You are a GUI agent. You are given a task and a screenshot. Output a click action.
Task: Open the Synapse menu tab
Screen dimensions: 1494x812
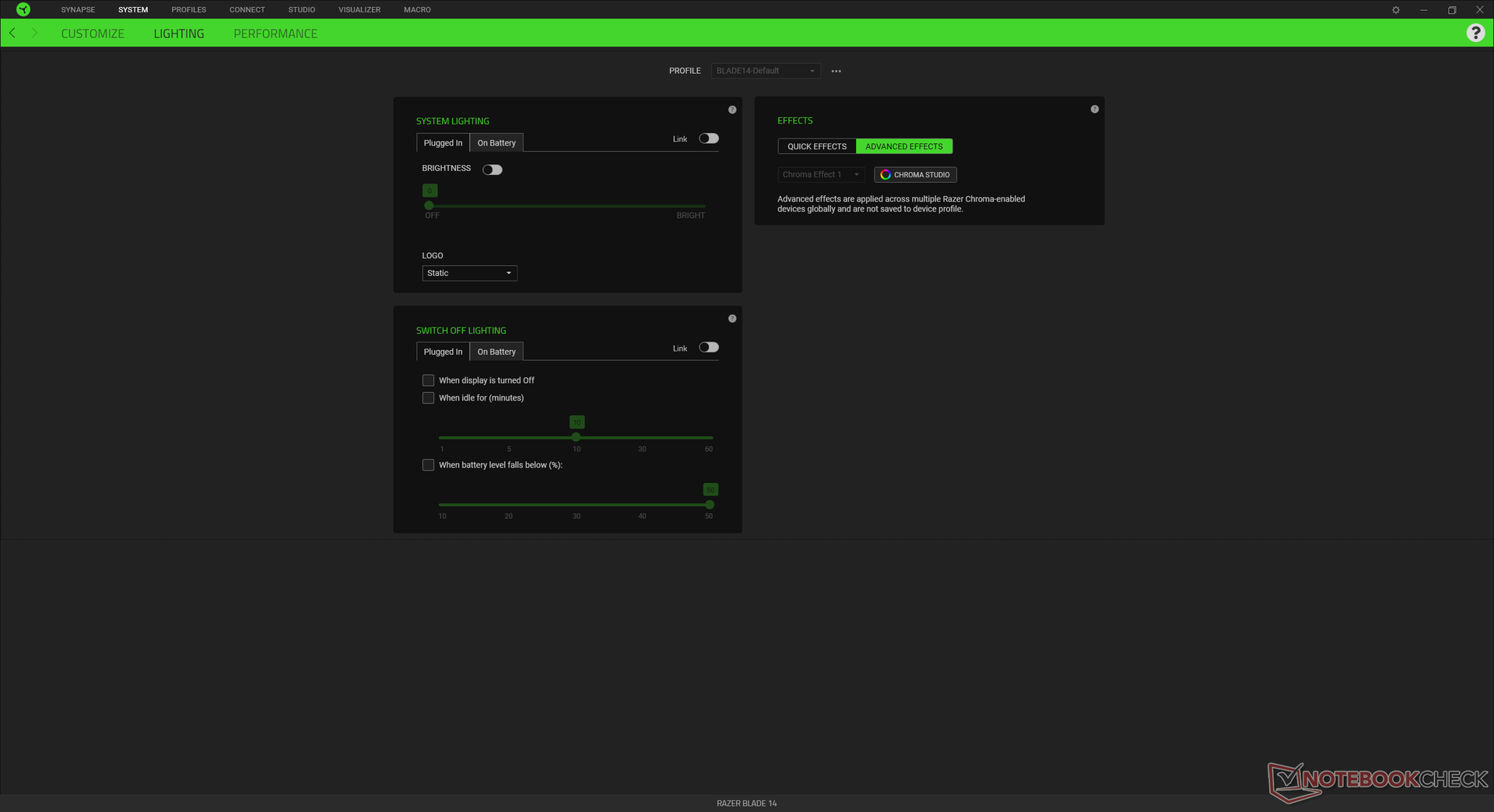78,10
